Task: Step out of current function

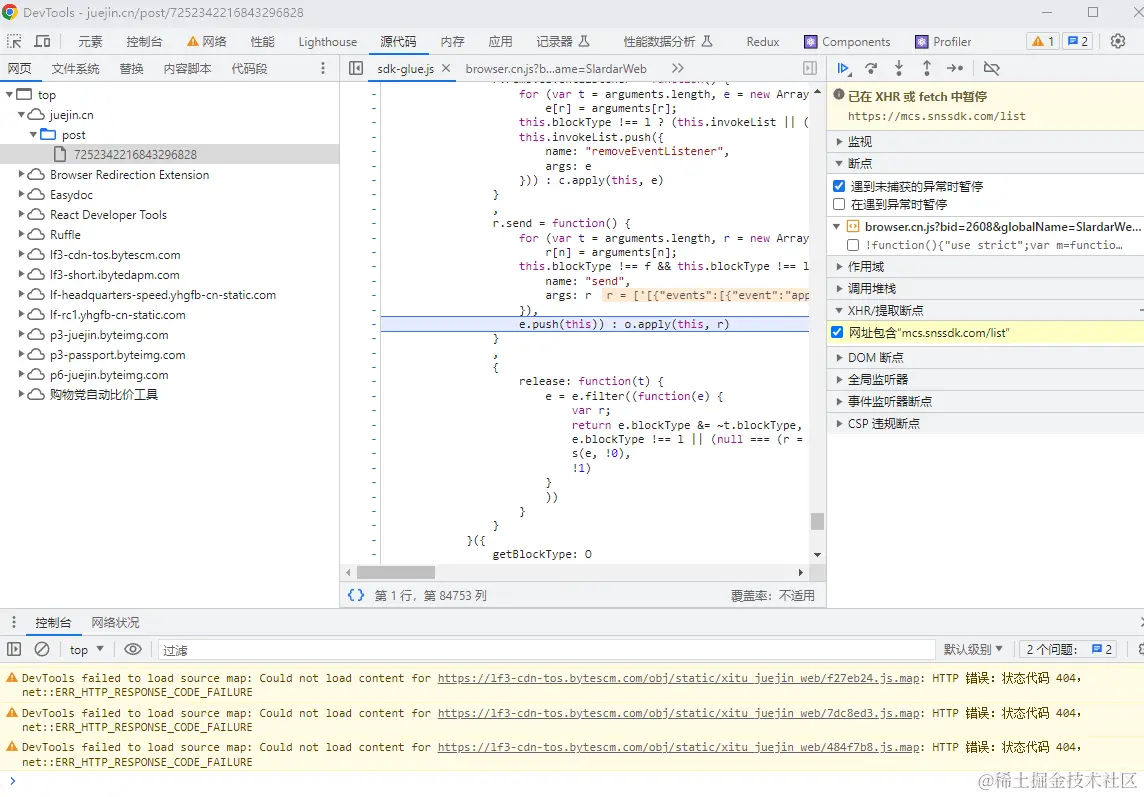Action: pos(927,69)
